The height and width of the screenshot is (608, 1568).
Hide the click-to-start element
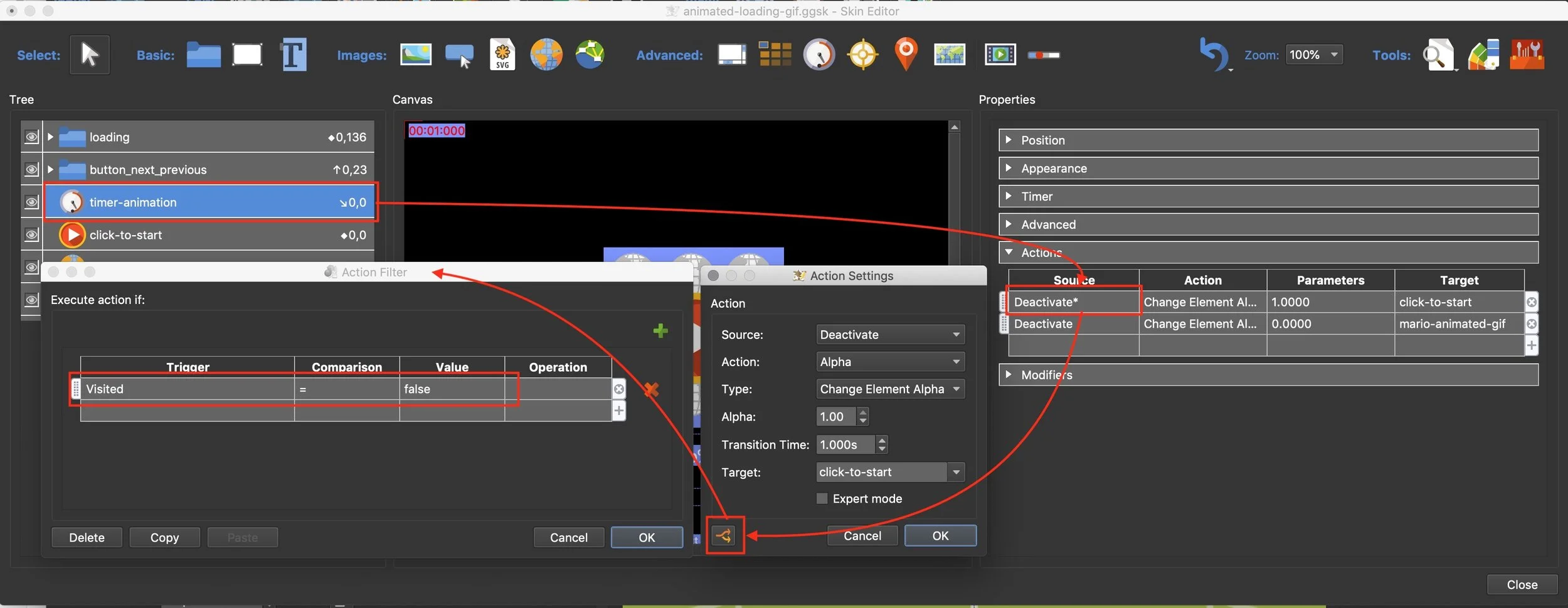tap(31, 234)
